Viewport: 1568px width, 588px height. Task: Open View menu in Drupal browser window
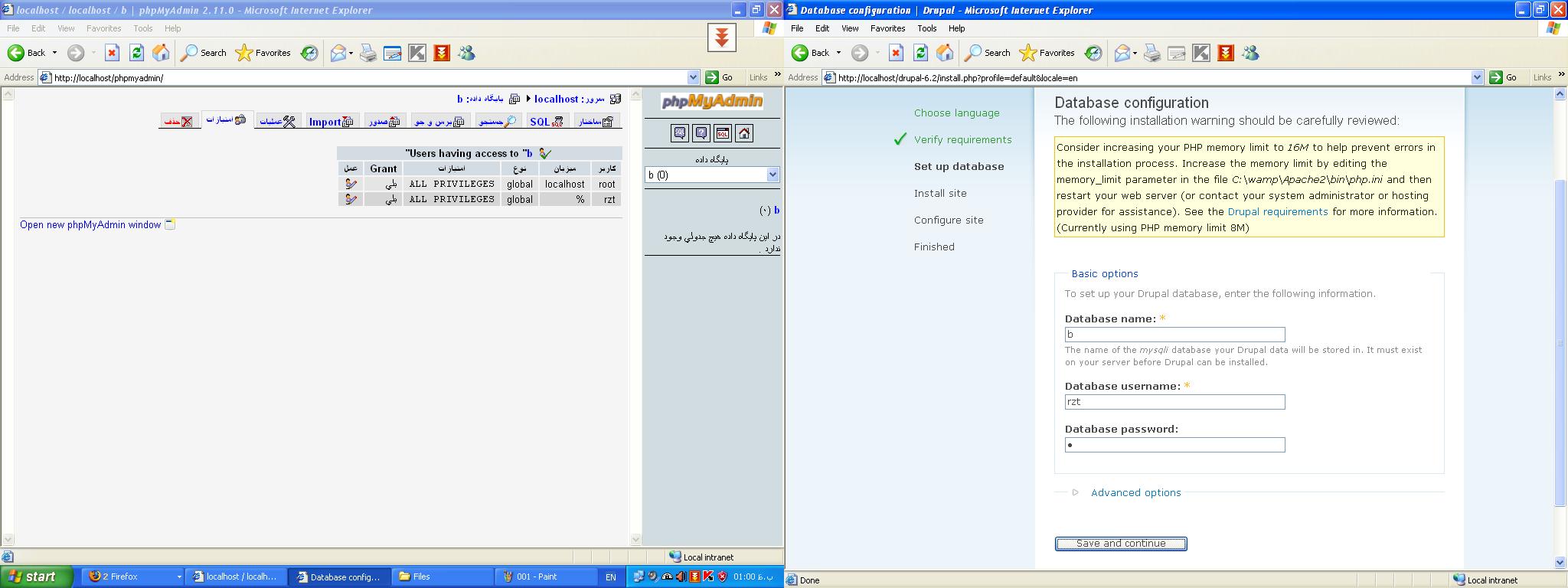click(x=850, y=28)
